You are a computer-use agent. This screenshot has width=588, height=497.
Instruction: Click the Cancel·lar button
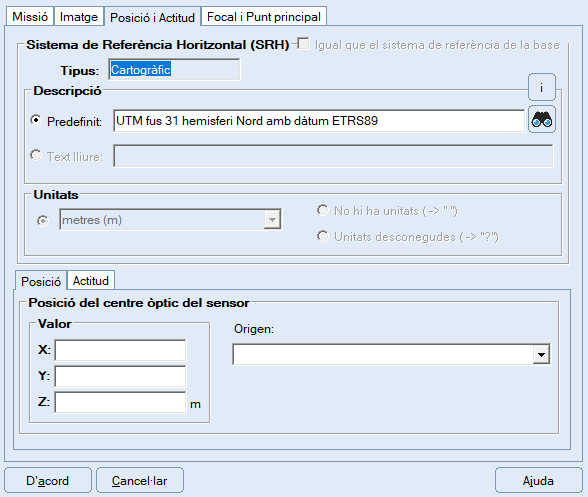140,480
